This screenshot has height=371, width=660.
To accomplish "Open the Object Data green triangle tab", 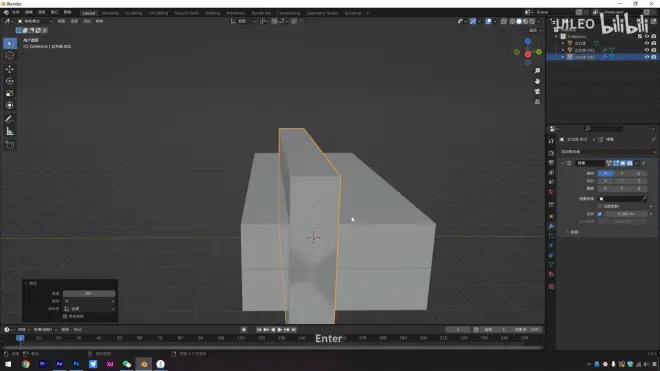I will click(x=551, y=264).
